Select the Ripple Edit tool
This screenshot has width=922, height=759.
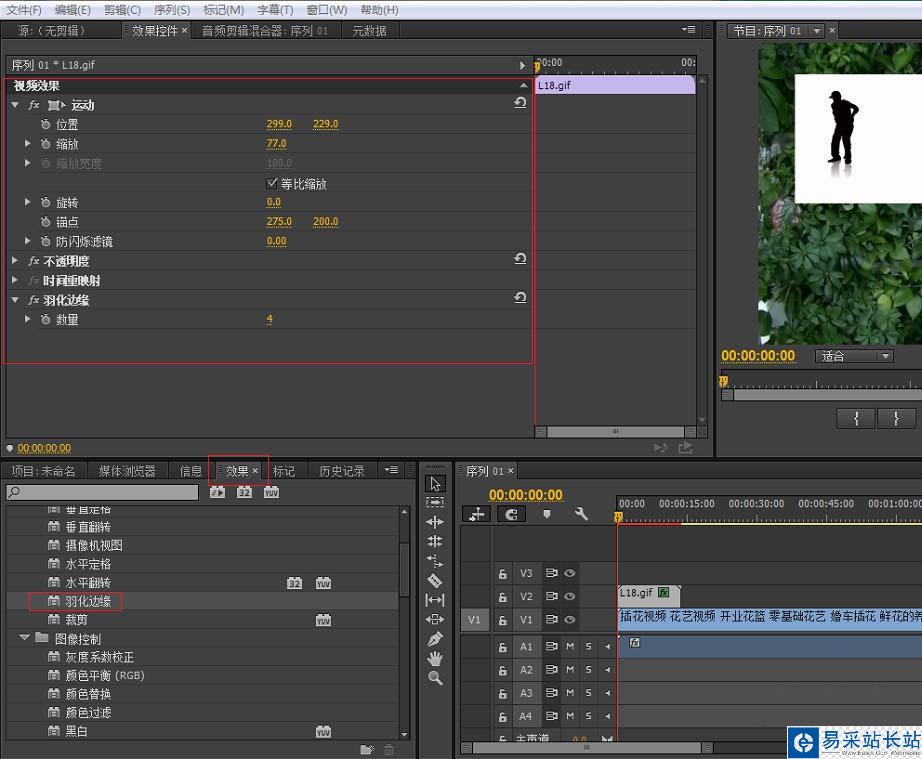click(x=435, y=522)
